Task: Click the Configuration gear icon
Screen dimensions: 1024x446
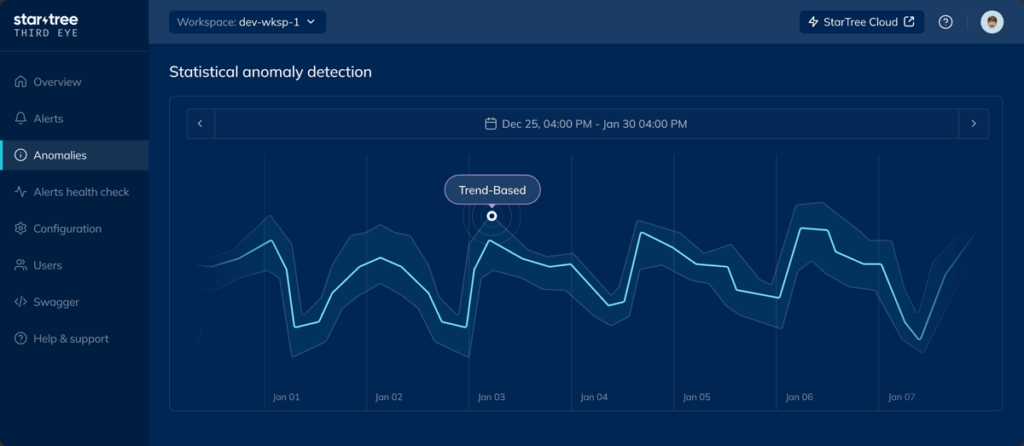Action: pyautogui.click(x=21, y=229)
